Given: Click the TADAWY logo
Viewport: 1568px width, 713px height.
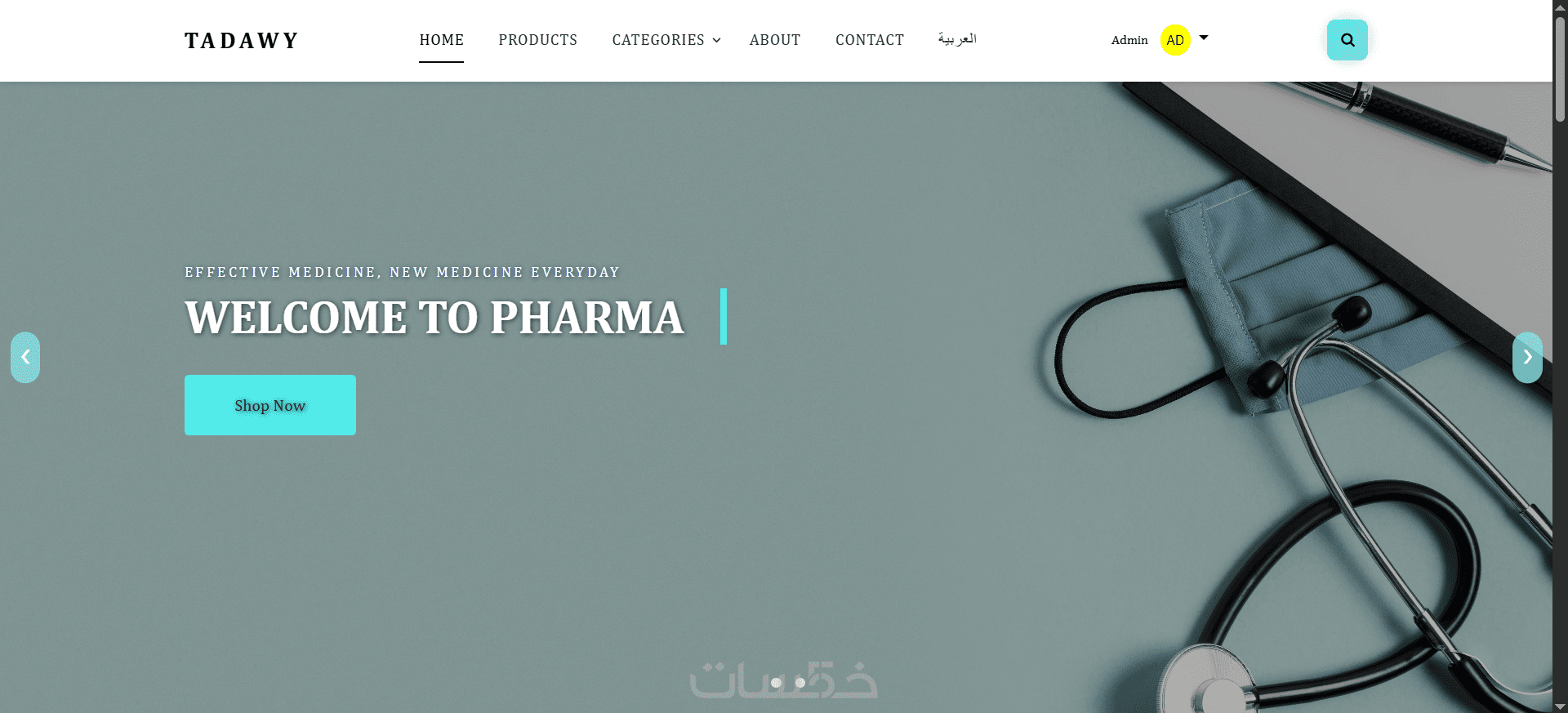Looking at the screenshot, I should (x=242, y=40).
